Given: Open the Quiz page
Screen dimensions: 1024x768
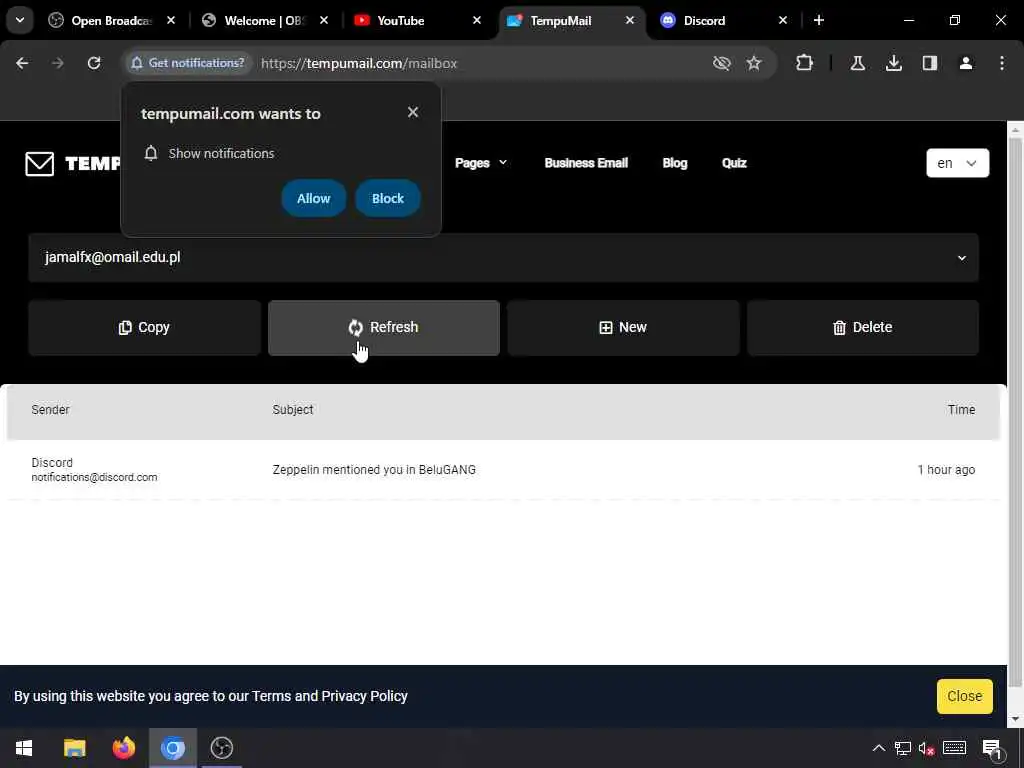Looking at the screenshot, I should coord(734,163).
